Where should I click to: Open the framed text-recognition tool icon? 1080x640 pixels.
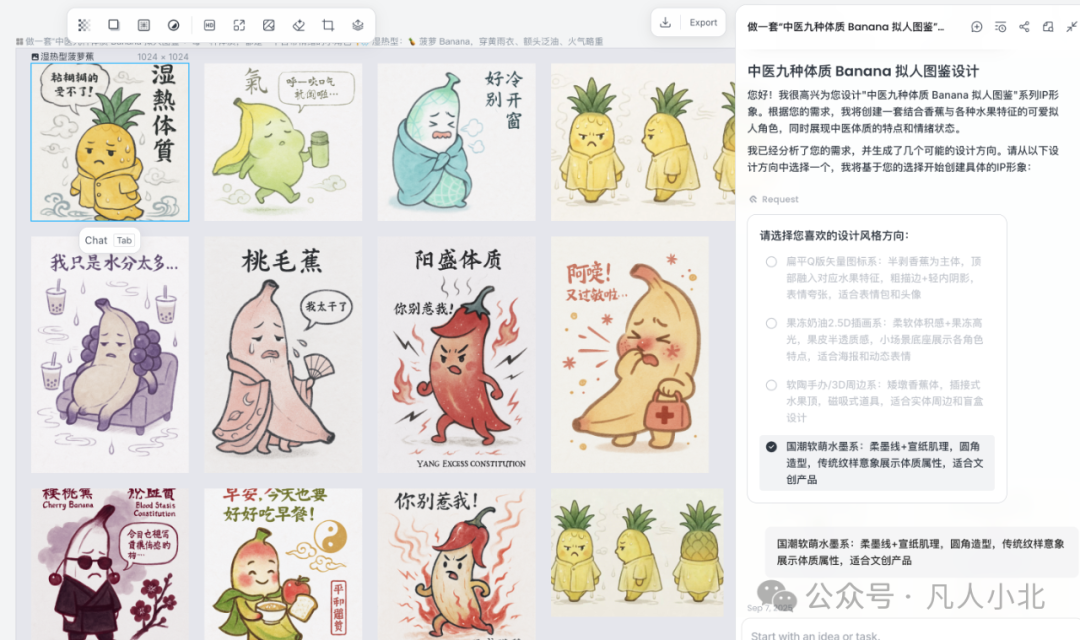coord(143,25)
